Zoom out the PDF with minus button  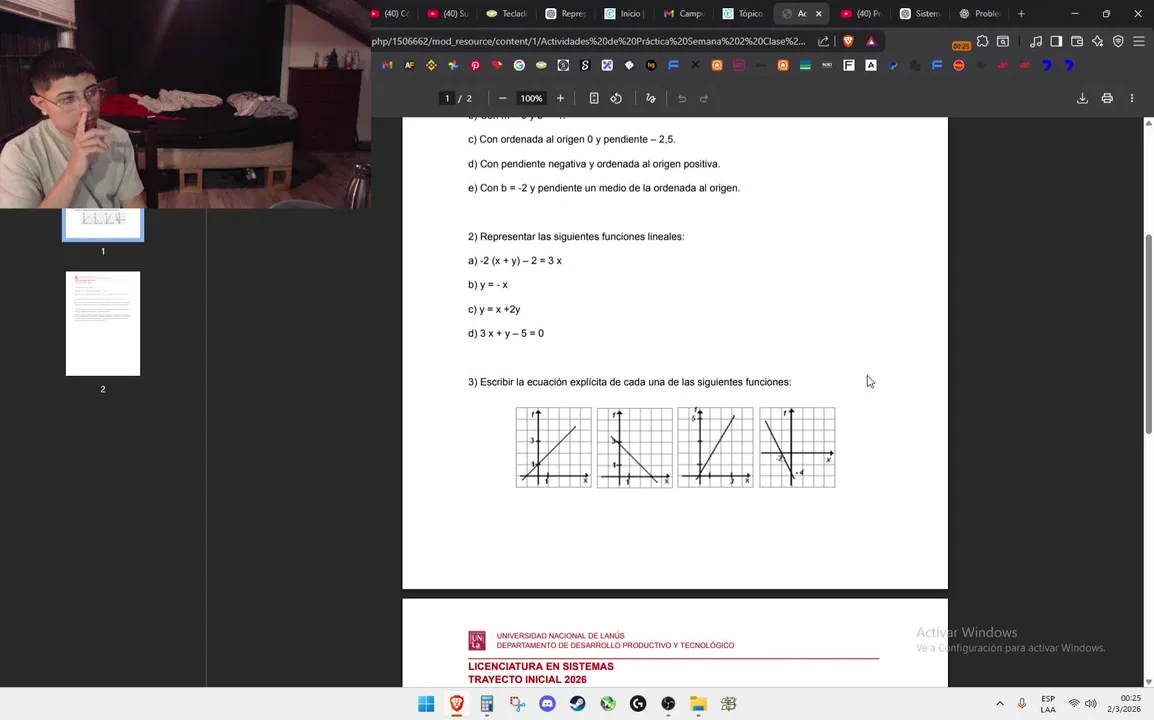coord(503,99)
